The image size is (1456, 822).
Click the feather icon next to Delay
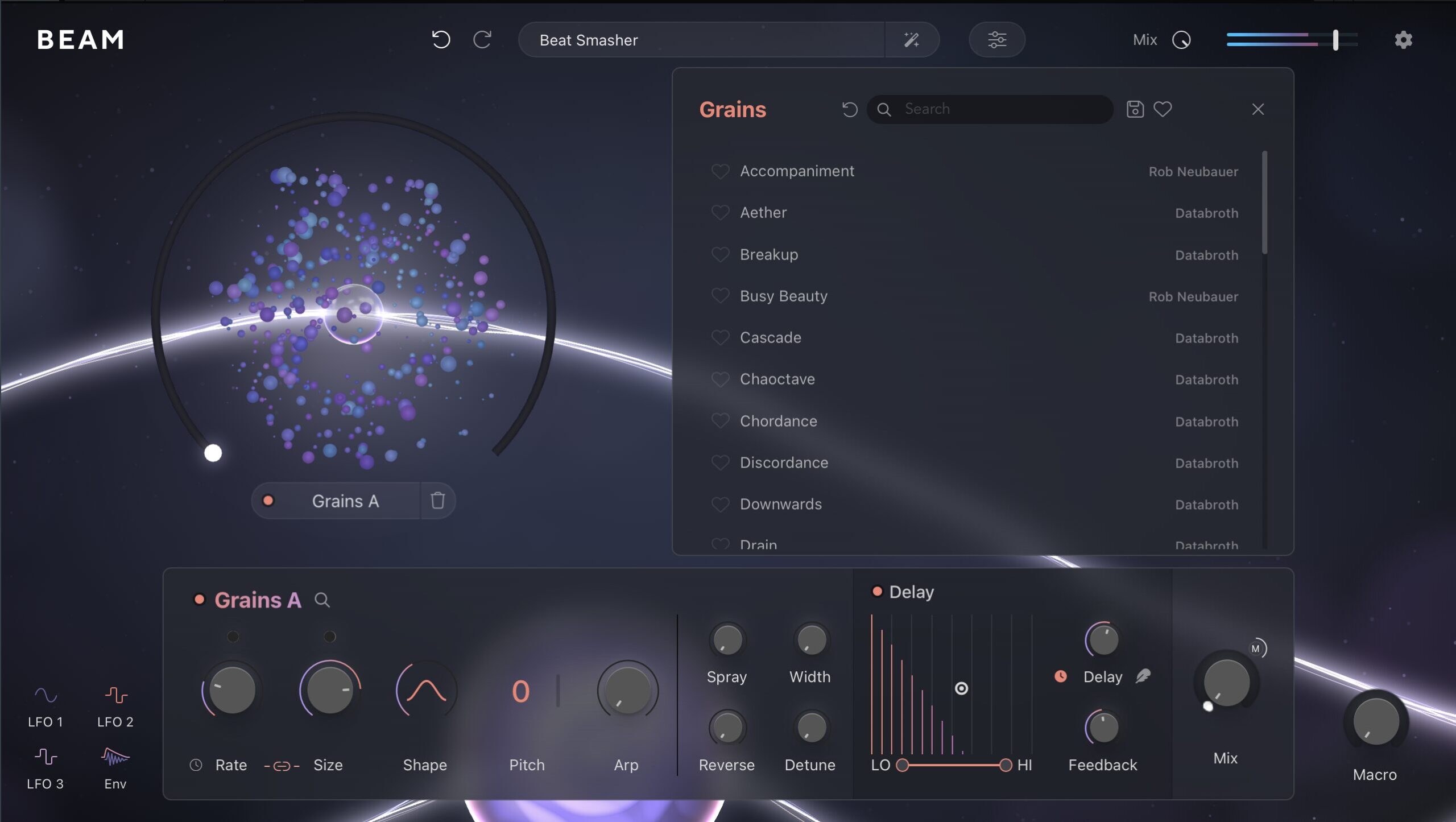tap(1143, 676)
